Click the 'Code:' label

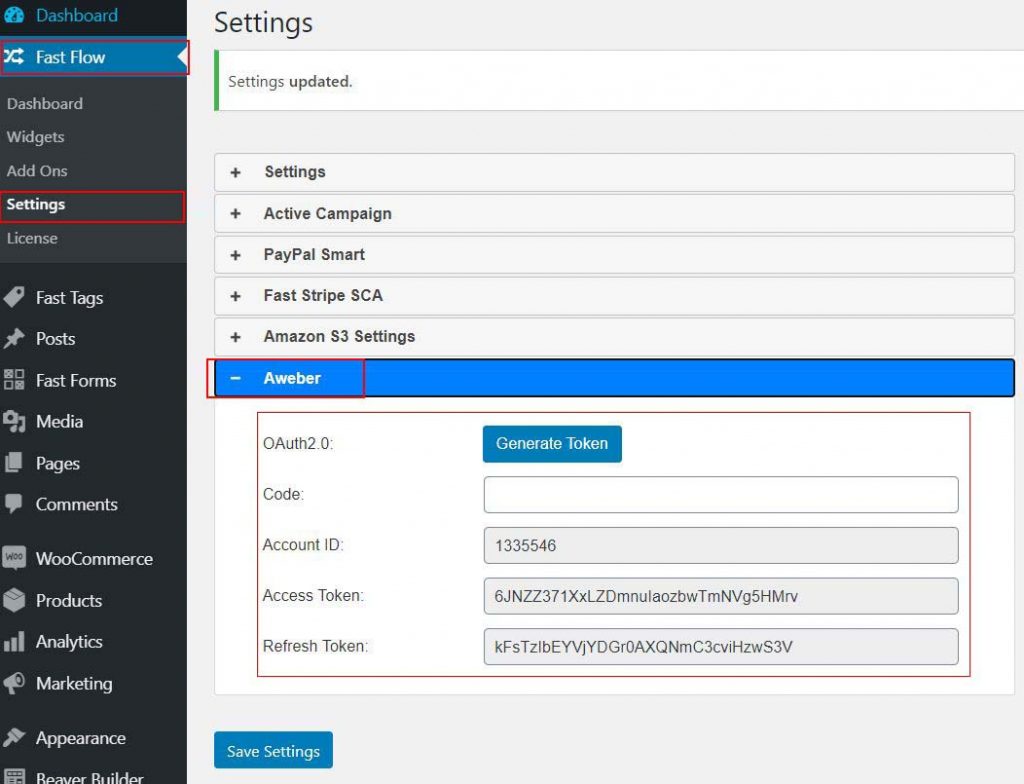pyautogui.click(x=283, y=494)
